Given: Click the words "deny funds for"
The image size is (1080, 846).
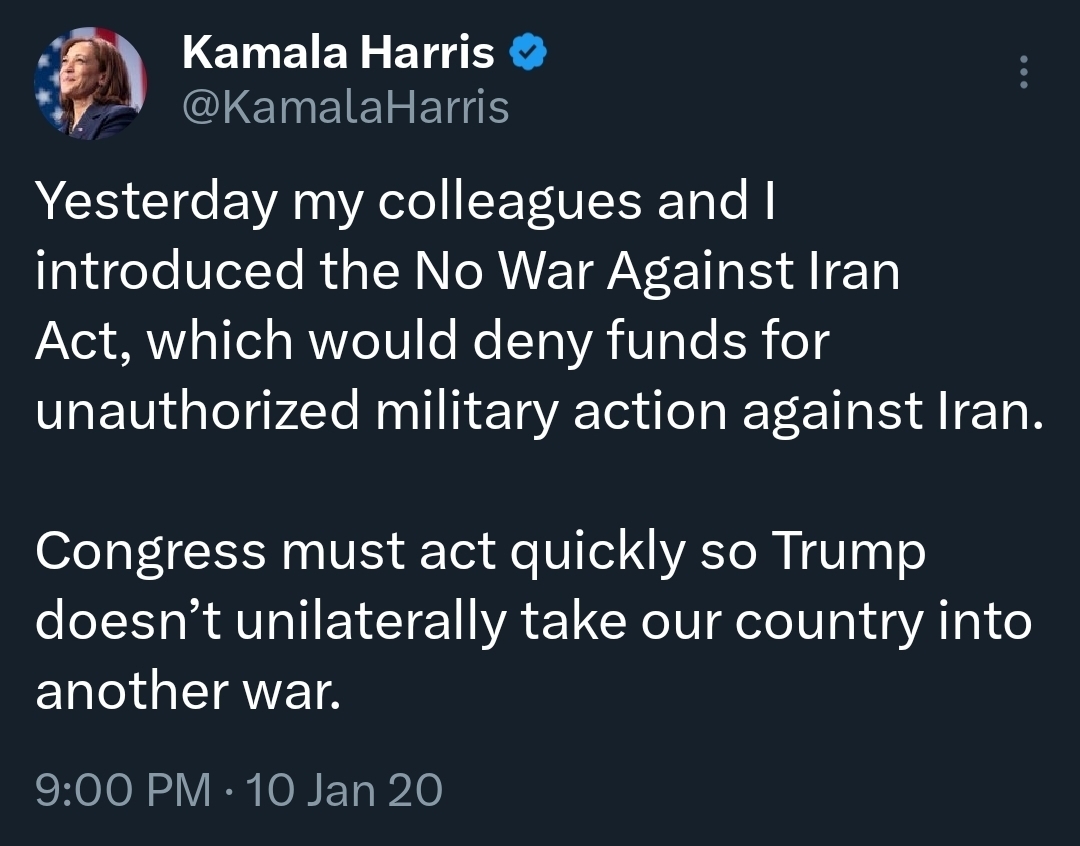Looking at the screenshot, I should click(x=665, y=342).
